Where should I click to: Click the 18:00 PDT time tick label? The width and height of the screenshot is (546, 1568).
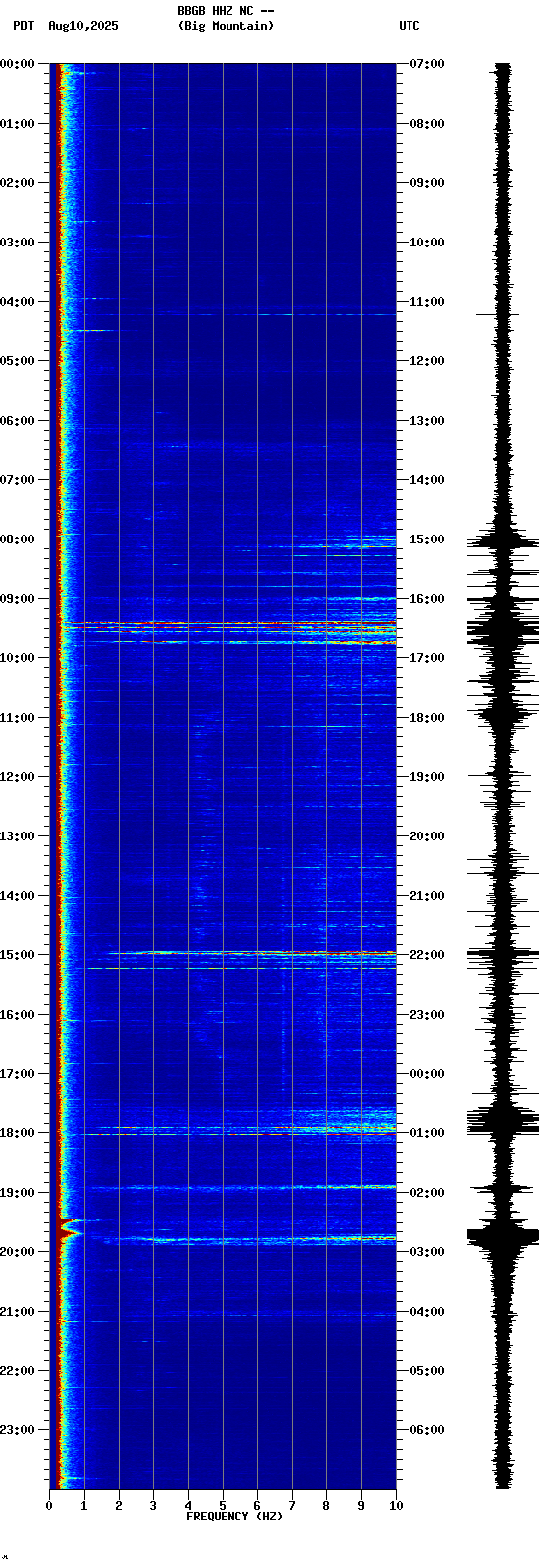tap(17, 1133)
